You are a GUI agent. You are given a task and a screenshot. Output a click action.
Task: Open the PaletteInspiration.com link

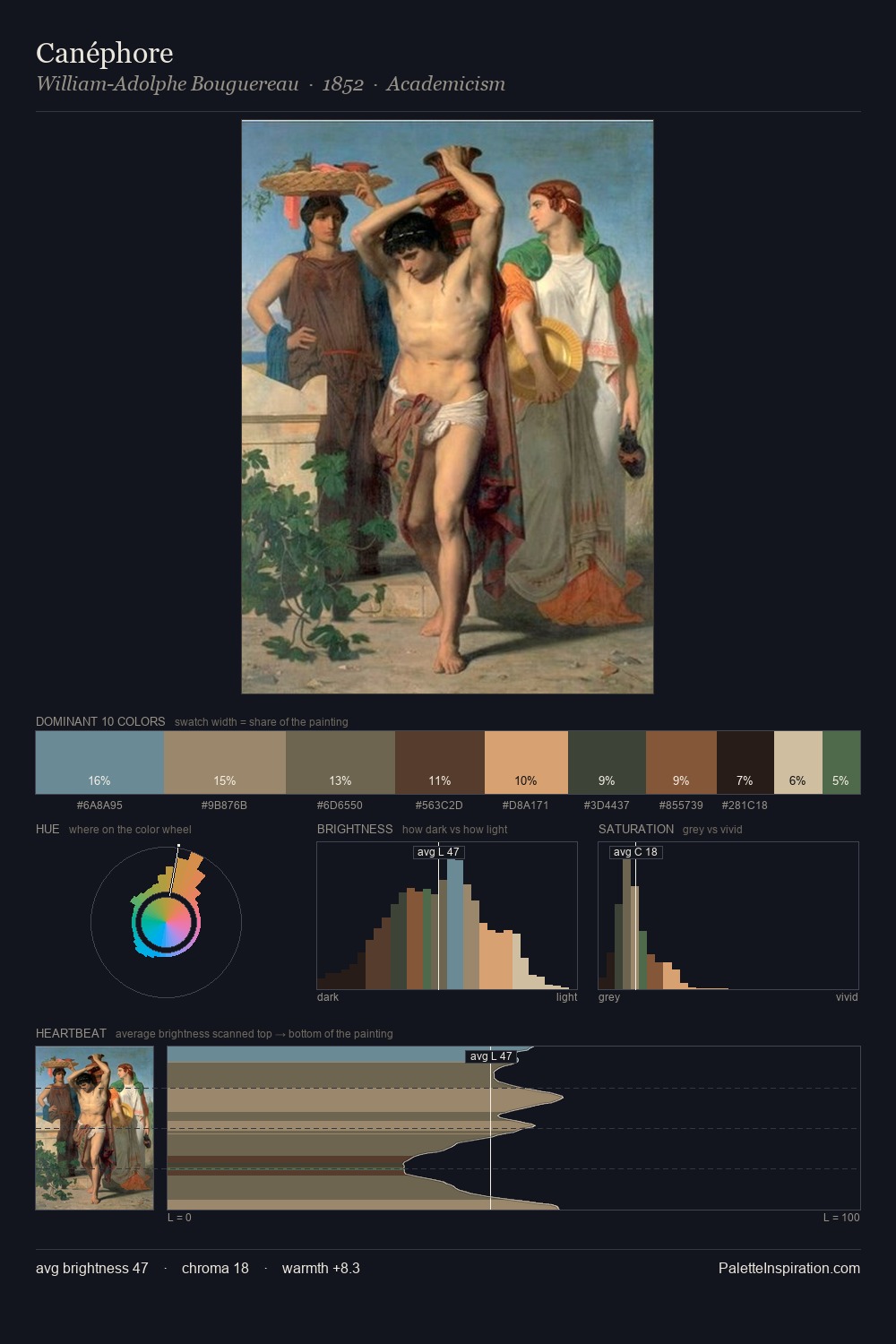pyautogui.click(x=789, y=1268)
